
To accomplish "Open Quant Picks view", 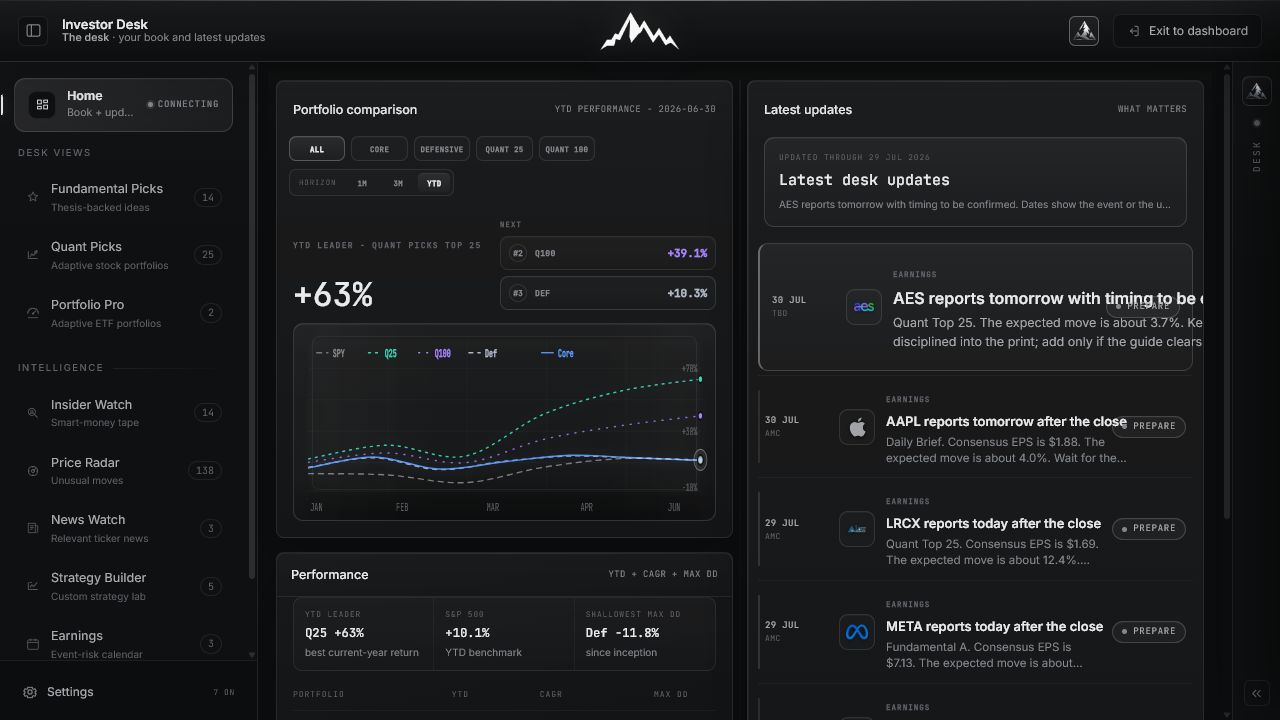I will (x=123, y=255).
